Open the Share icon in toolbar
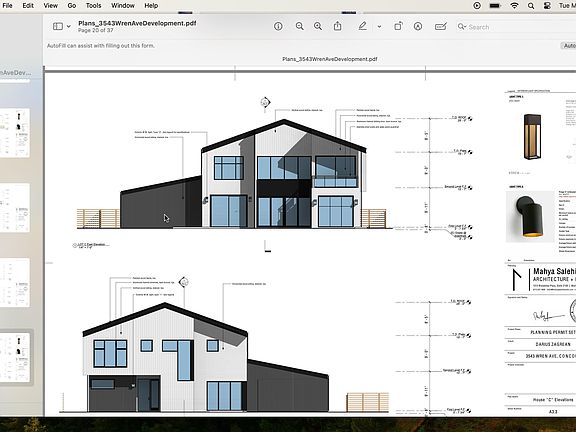This screenshot has height=432, width=576. point(337,26)
